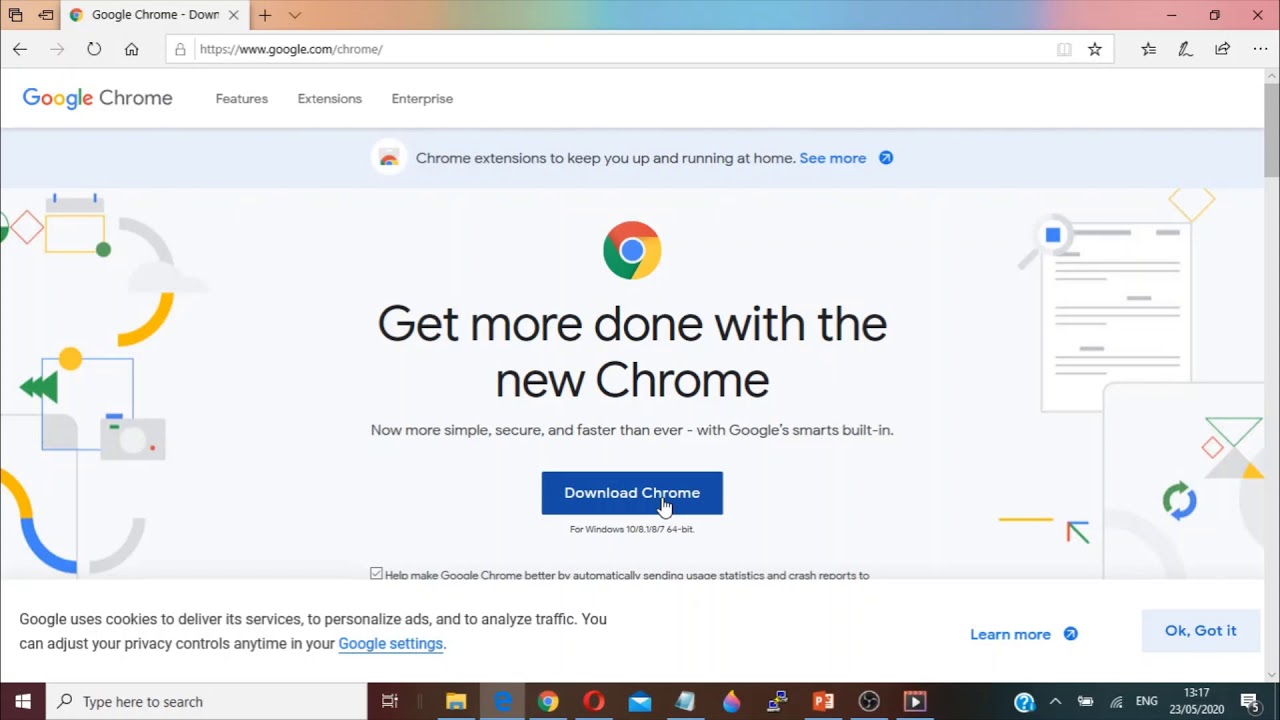
Task: Open PowerPoint from the taskbar
Action: (x=824, y=702)
